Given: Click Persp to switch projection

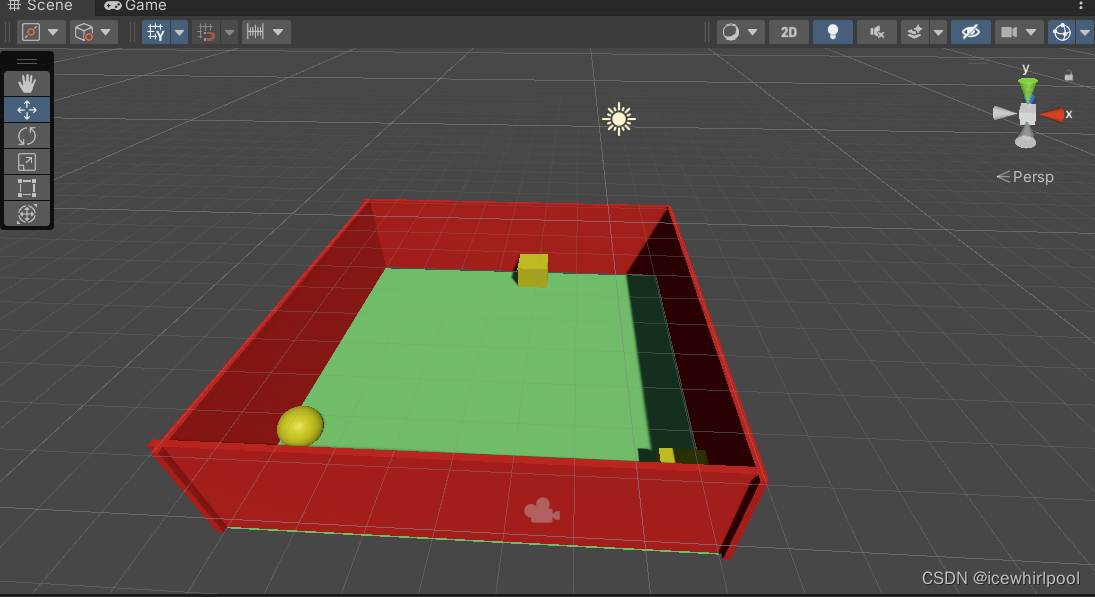Looking at the screenshot, I should [1033, 177].
